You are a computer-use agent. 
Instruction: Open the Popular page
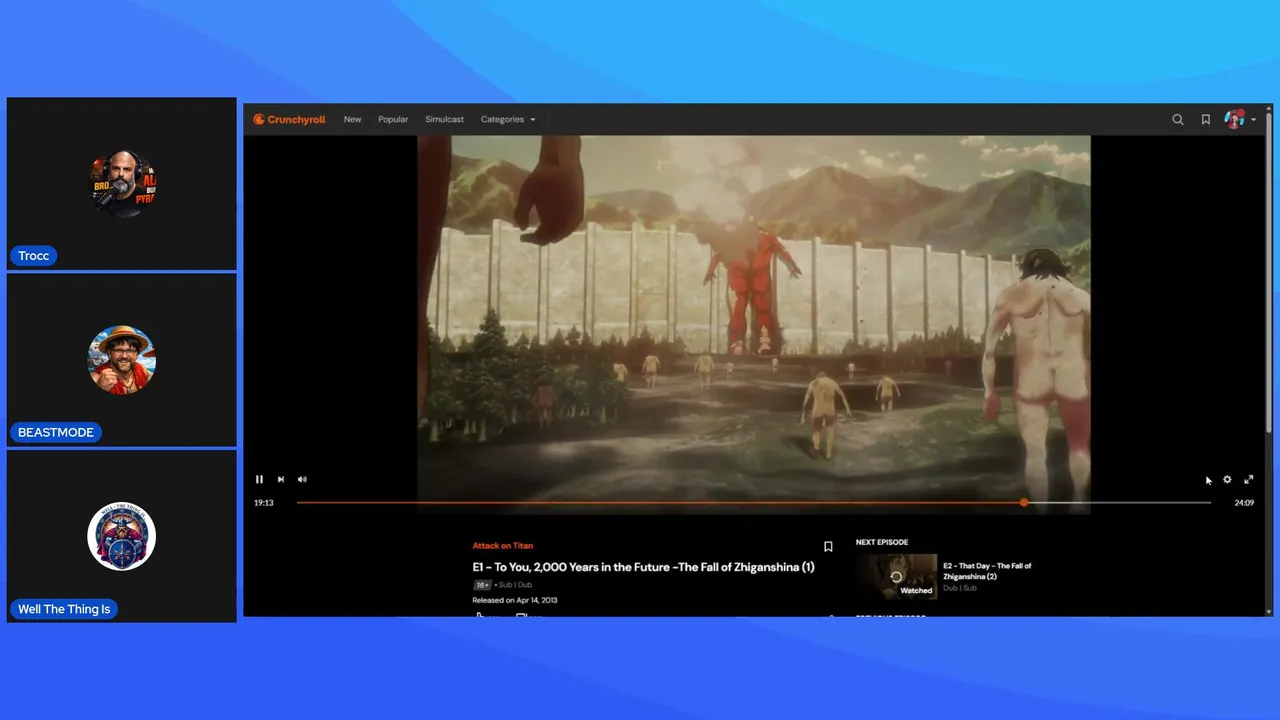[393, 119]
